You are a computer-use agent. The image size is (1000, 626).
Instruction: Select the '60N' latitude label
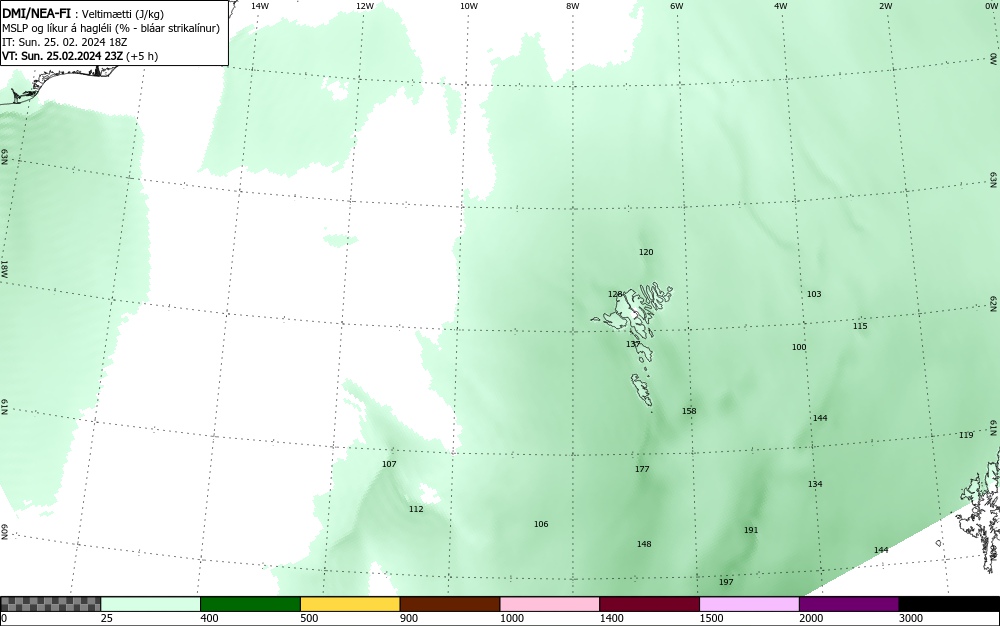coord(4,532)
